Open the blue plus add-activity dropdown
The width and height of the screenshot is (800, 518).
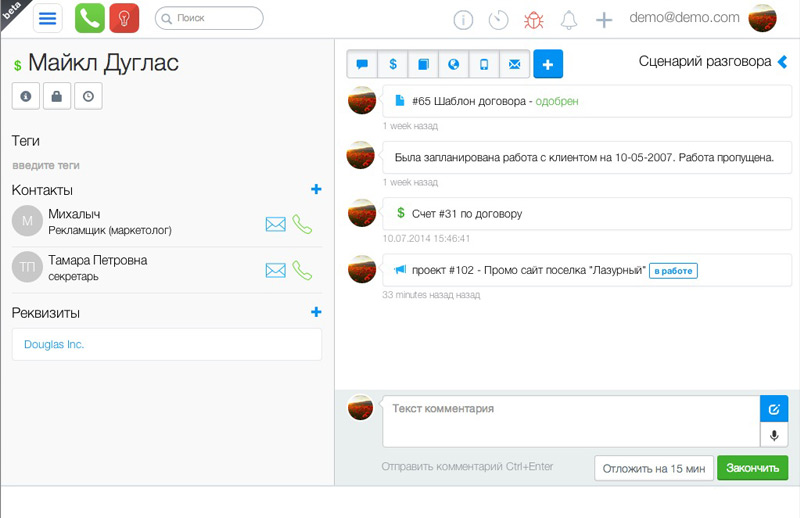pyautogui.click(x=548, y=64)
